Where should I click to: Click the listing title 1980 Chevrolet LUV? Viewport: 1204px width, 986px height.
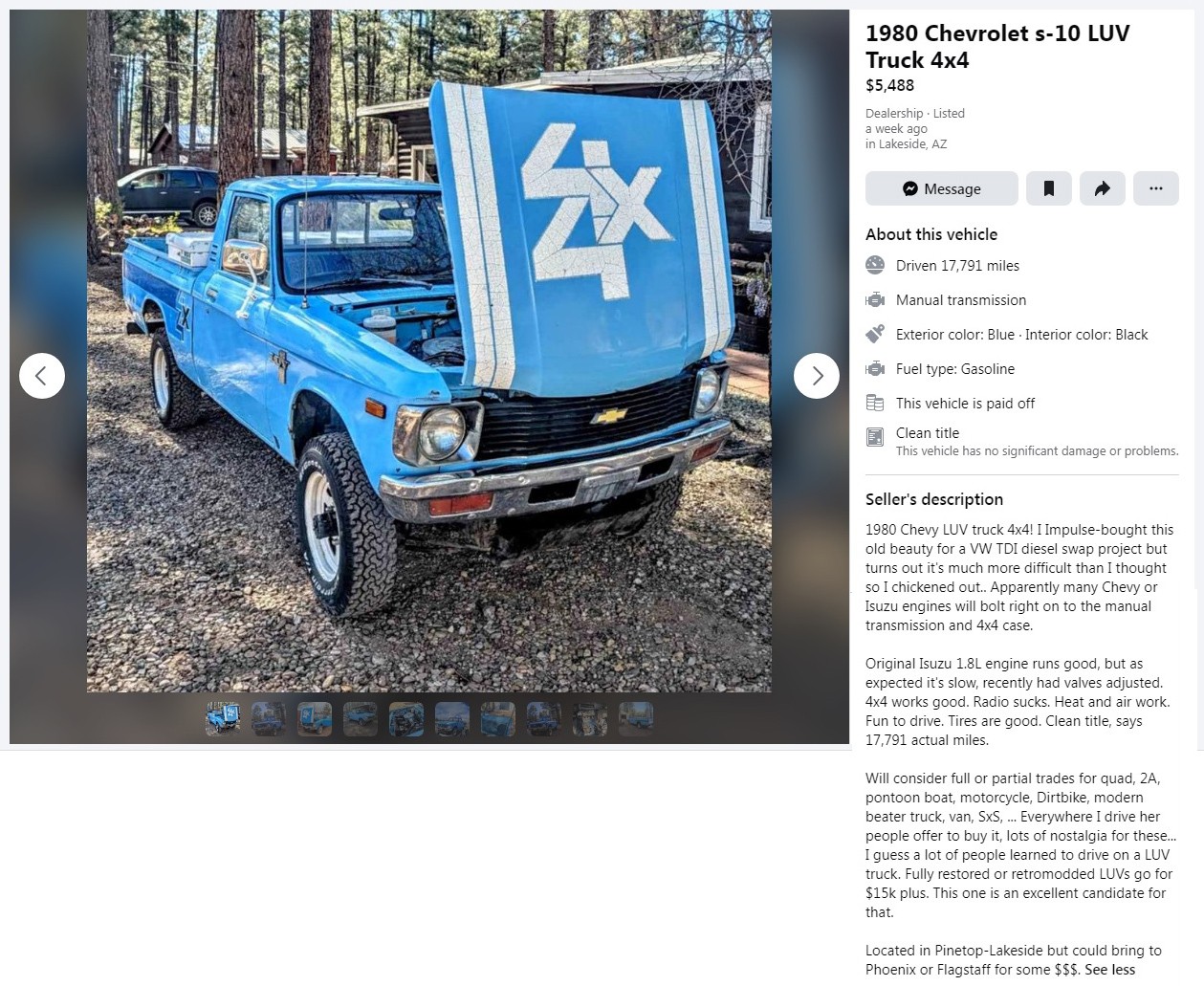point(997,46)
